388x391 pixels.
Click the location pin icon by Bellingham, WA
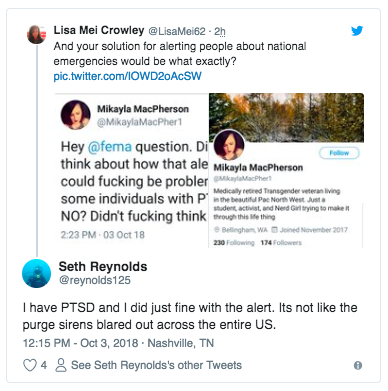click(217, 230)
